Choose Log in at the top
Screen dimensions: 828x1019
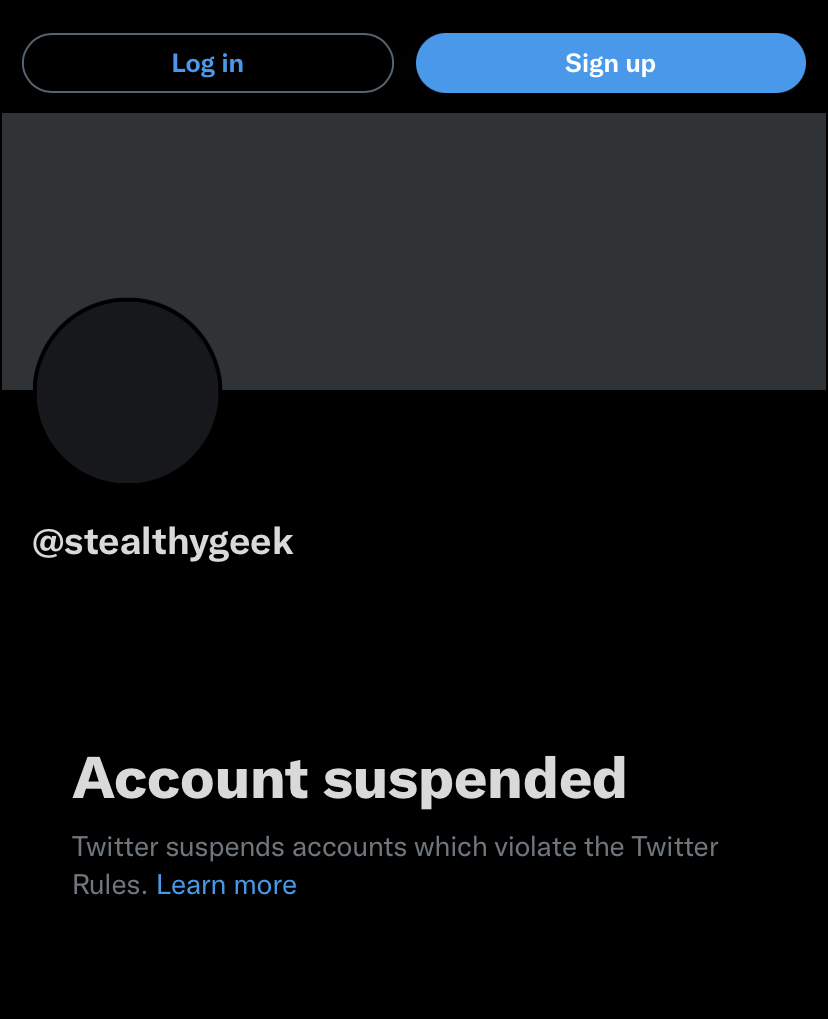click(x=208, y=63)
